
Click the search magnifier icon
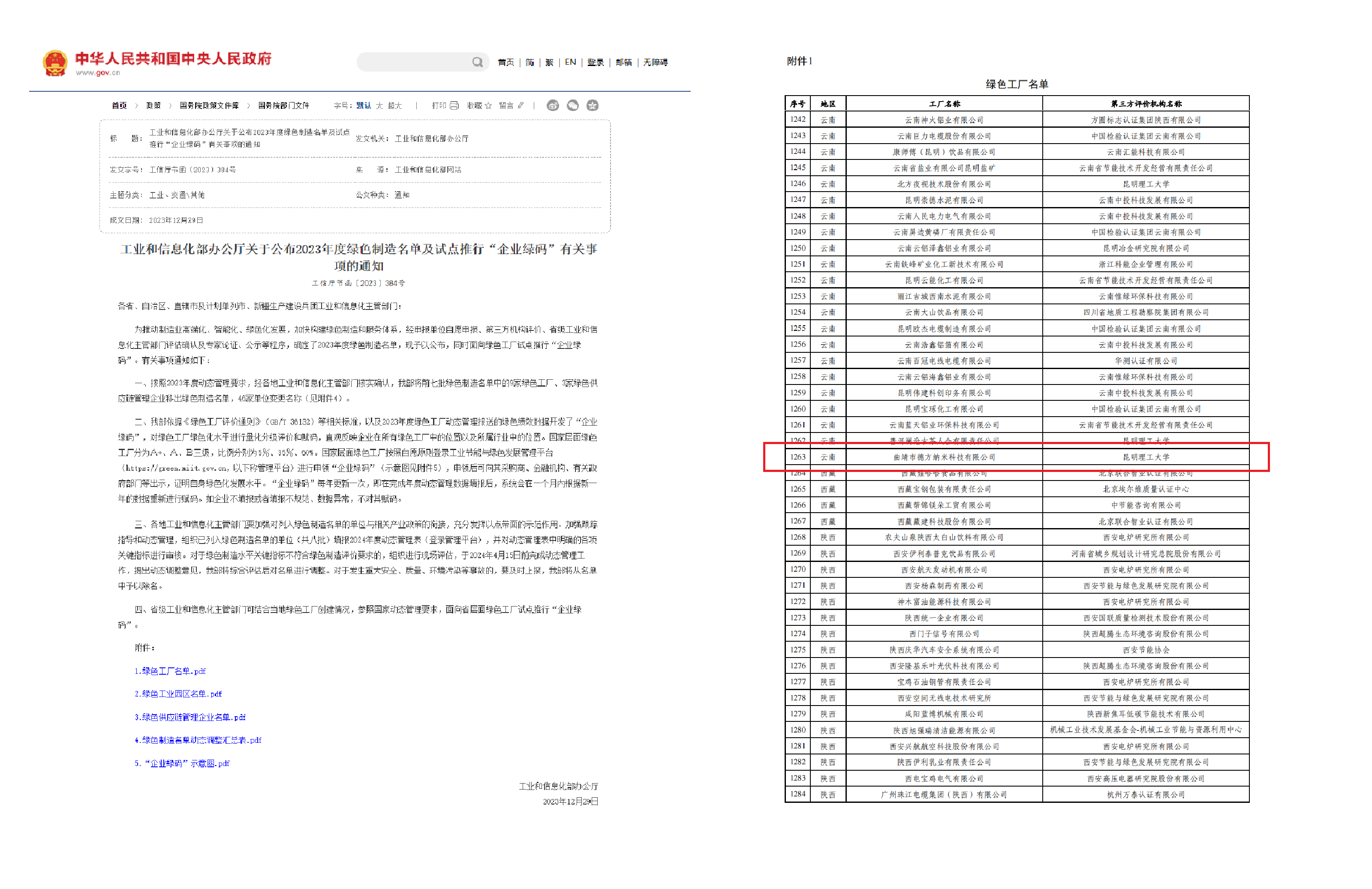point(477,62)
